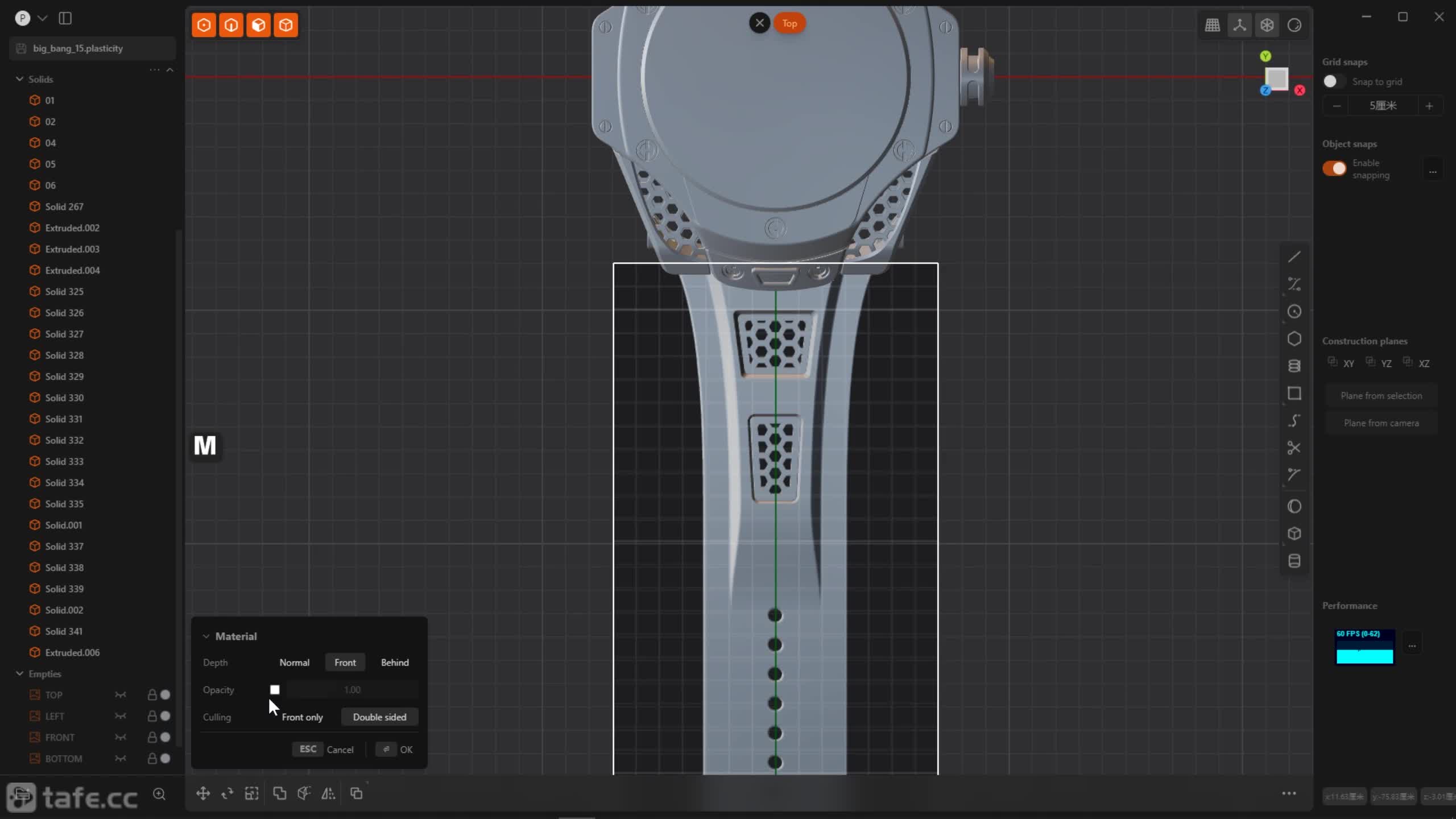
Task: Collapse the Empties section
Action: point(19,673)
